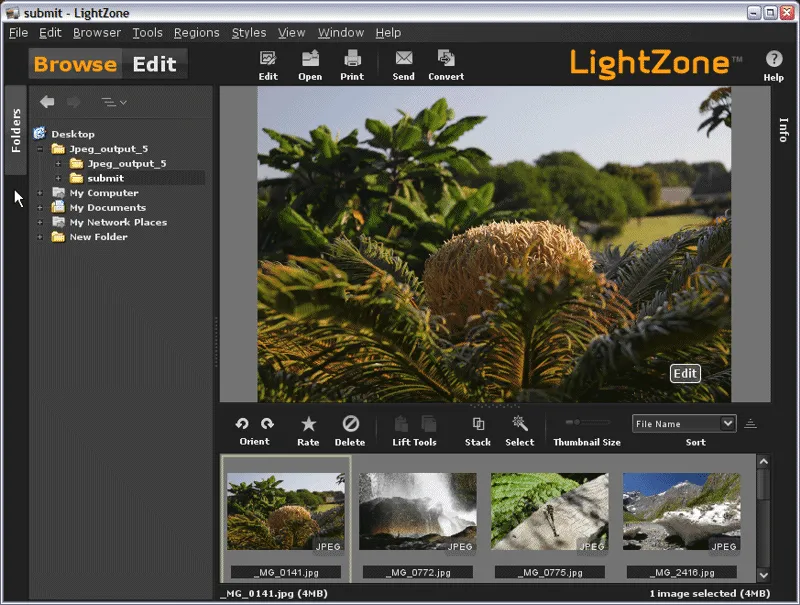800x605 pixels.
Task: Click the Delete icon
Action: (x=350, y=424)
